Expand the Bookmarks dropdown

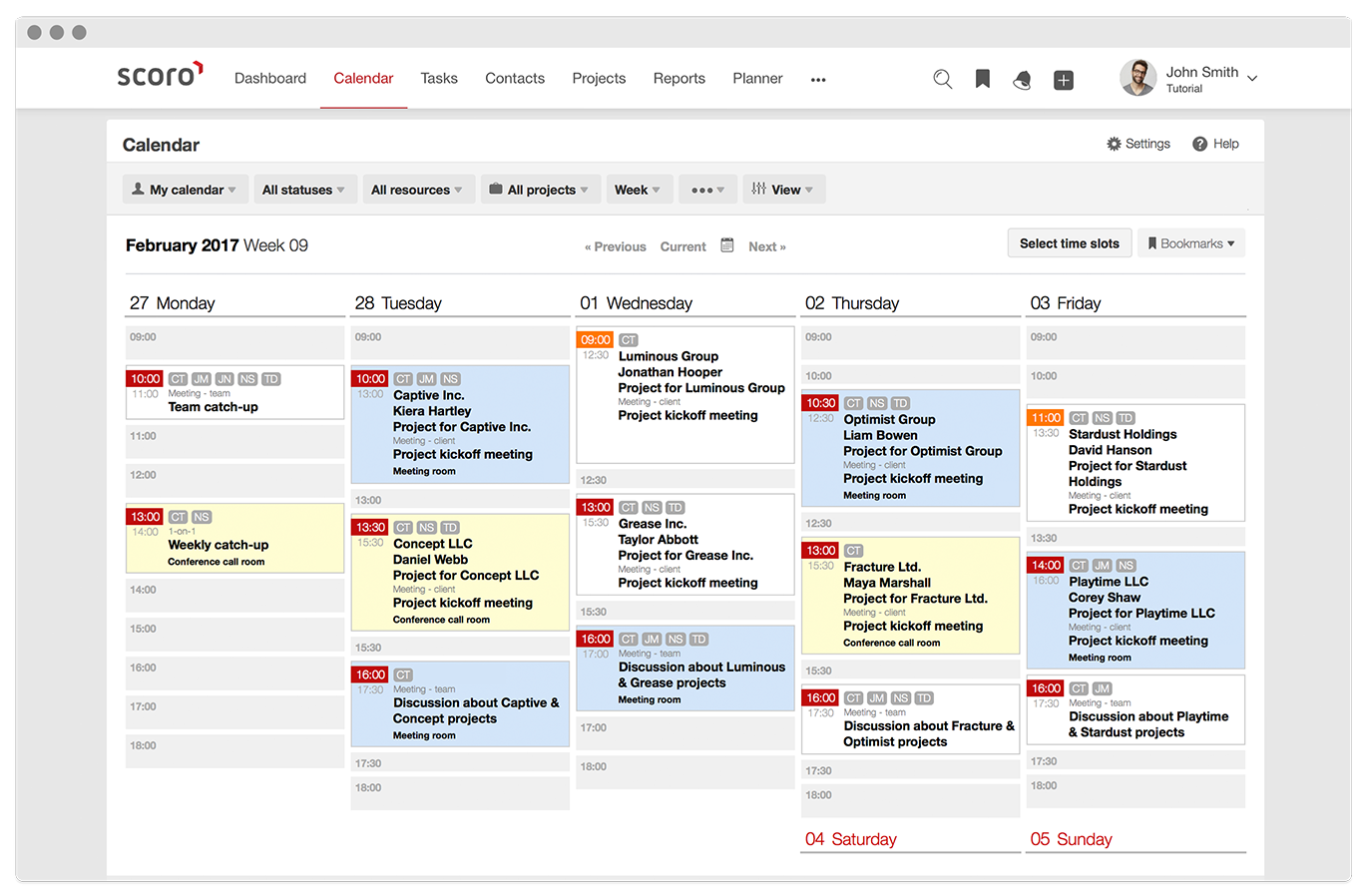(1191, 243)
